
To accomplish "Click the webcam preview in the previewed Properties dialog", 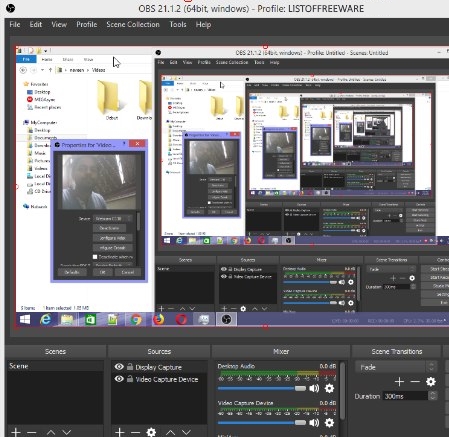I will [99, 182].
